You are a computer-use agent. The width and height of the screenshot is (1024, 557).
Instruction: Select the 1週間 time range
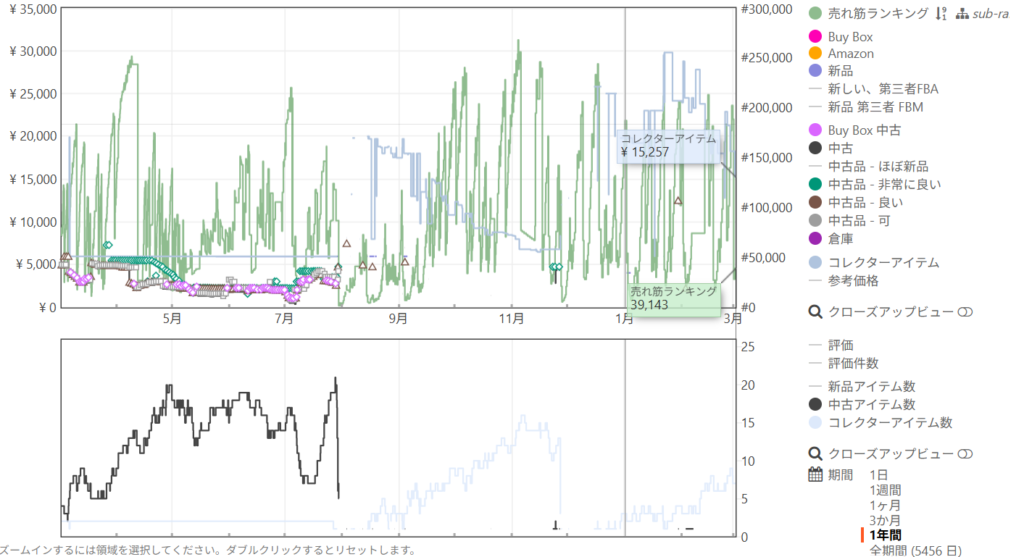(x=884, y=490)
